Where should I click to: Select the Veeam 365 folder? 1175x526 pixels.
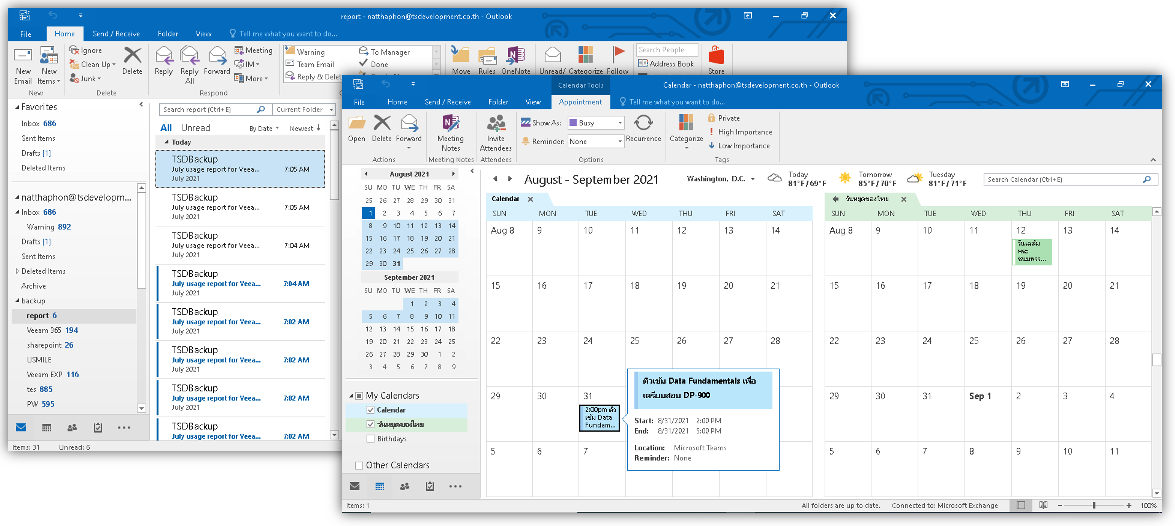[x=52, y=330]
